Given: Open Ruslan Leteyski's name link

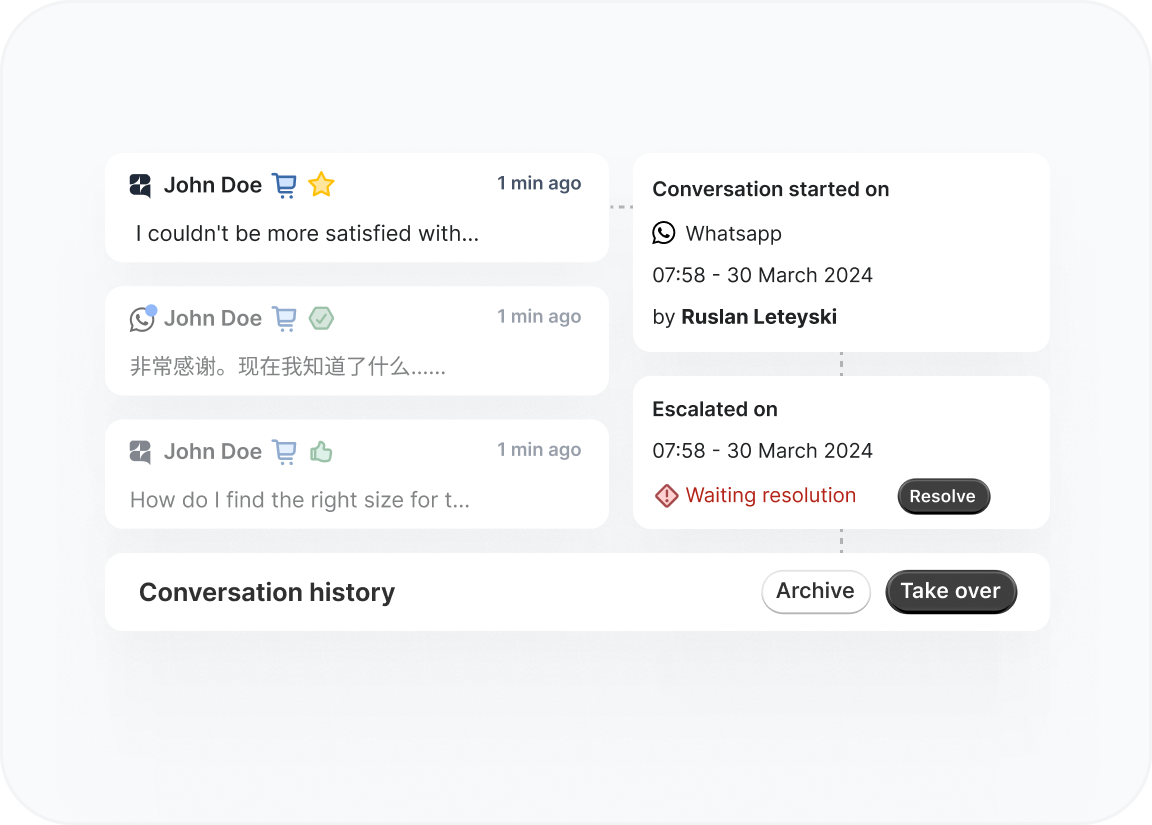Looking at the screenshot, I should 759,317.
